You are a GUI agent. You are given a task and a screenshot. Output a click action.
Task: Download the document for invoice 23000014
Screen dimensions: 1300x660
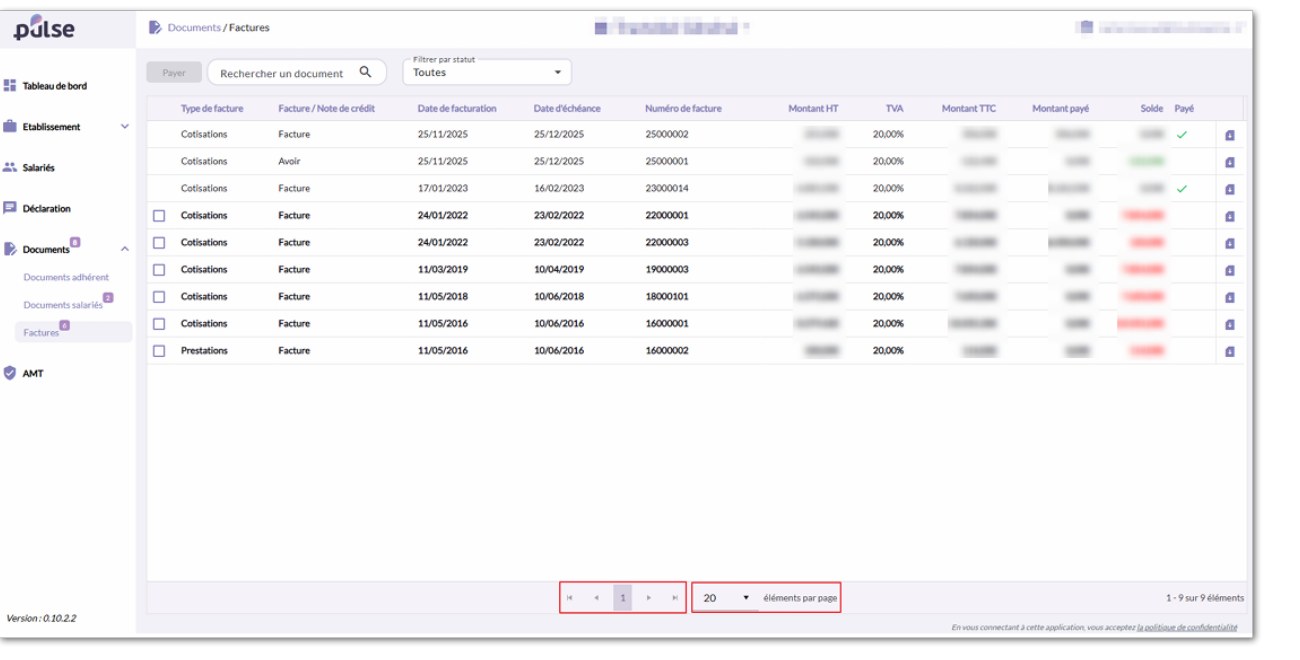tap(1230, 189)
